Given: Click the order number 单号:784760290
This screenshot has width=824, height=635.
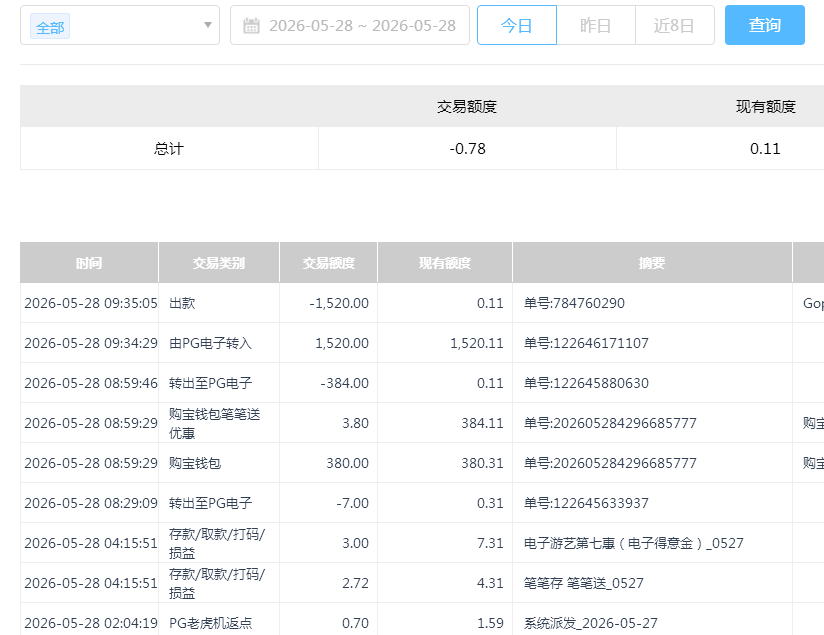Looking at the screenshot, I should 574,303.
